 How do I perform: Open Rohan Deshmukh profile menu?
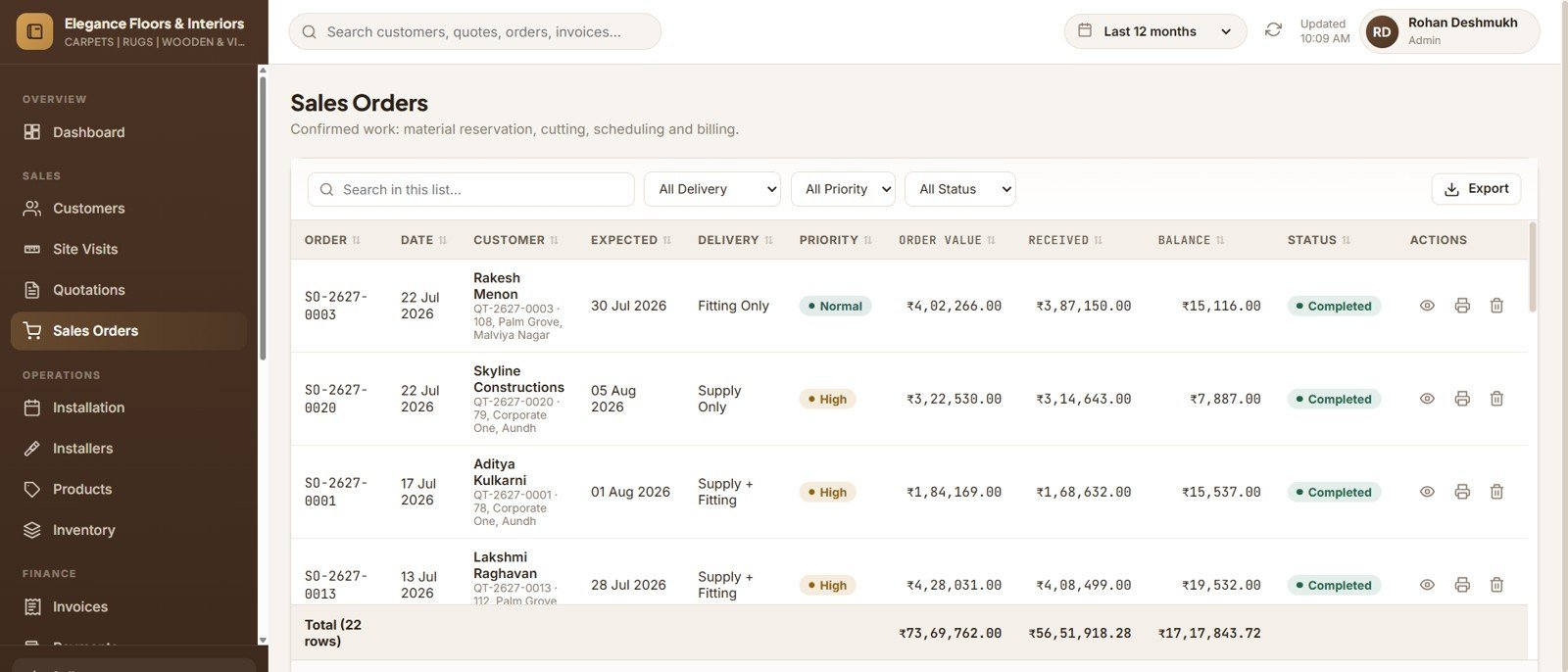[1449, 31]
